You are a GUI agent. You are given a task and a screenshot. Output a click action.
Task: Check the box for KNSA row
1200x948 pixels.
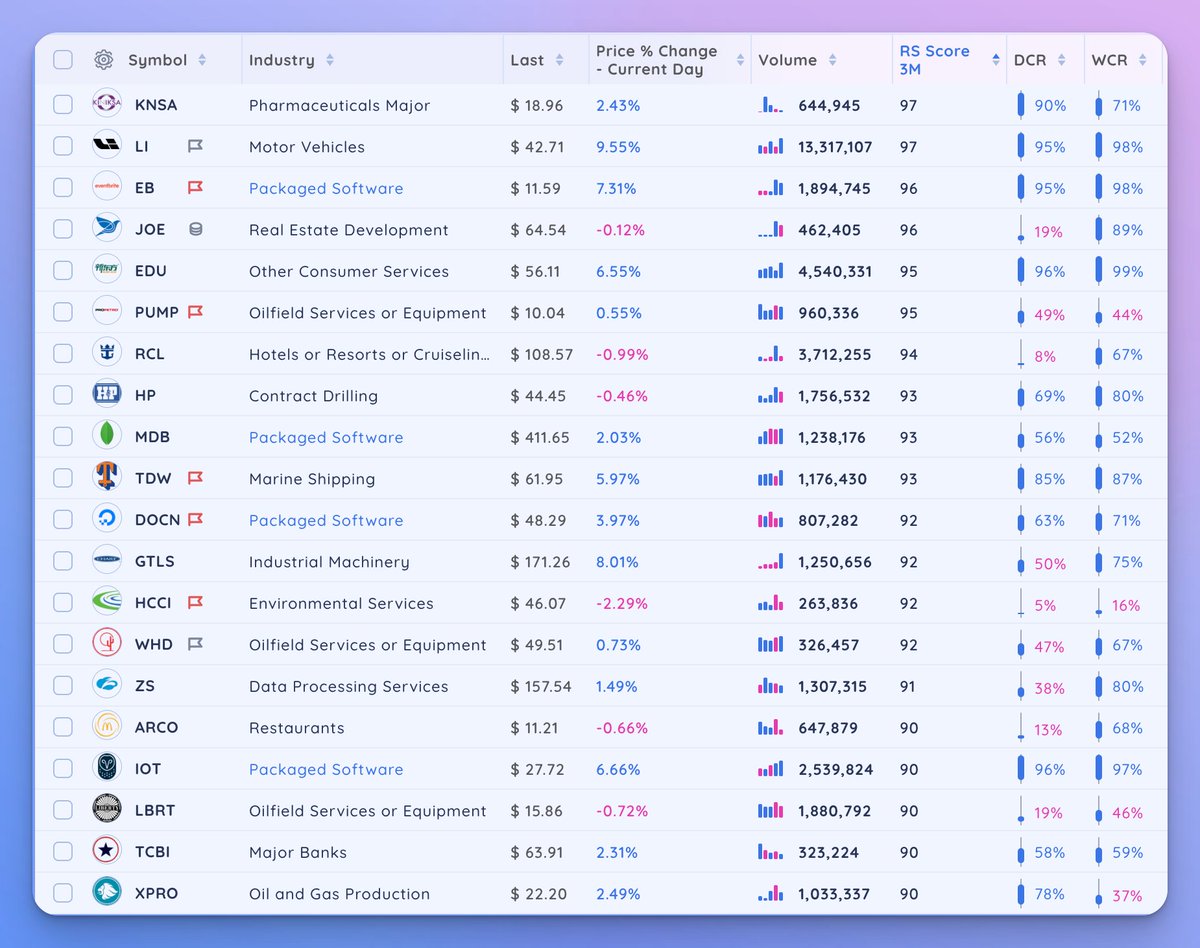pos(63,105)
